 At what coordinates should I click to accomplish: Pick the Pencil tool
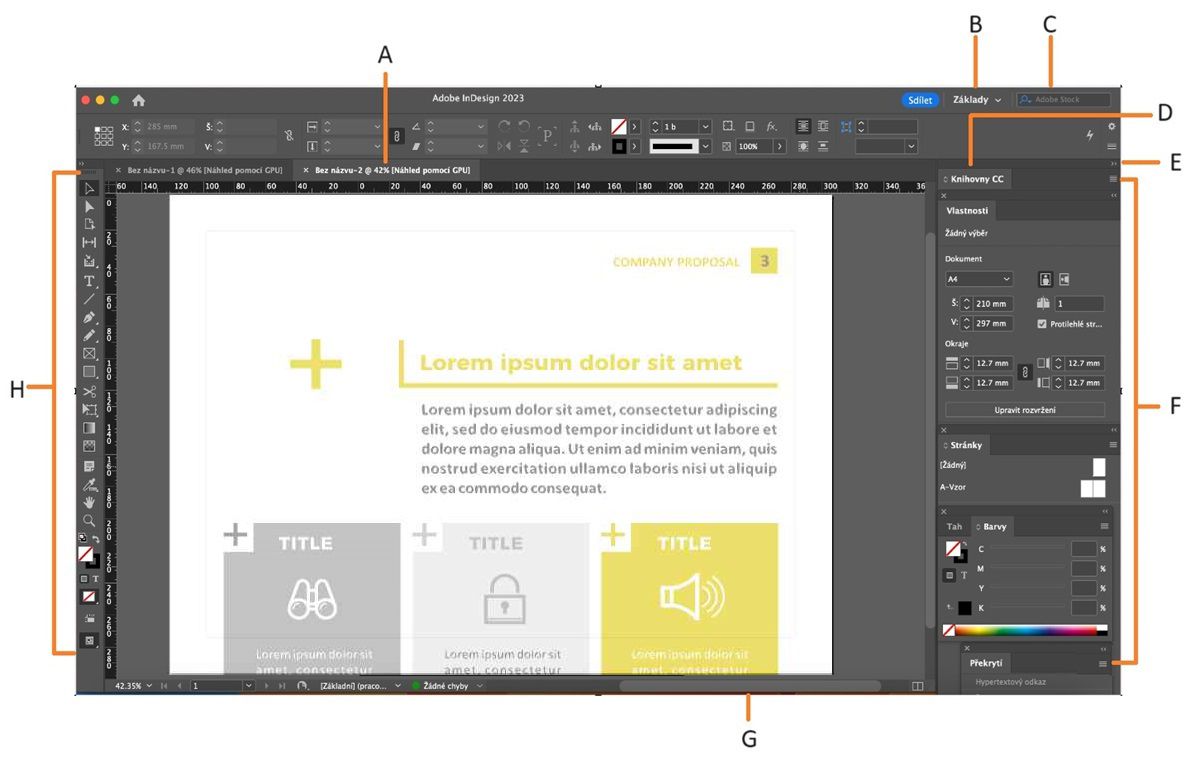pos(89,336)
